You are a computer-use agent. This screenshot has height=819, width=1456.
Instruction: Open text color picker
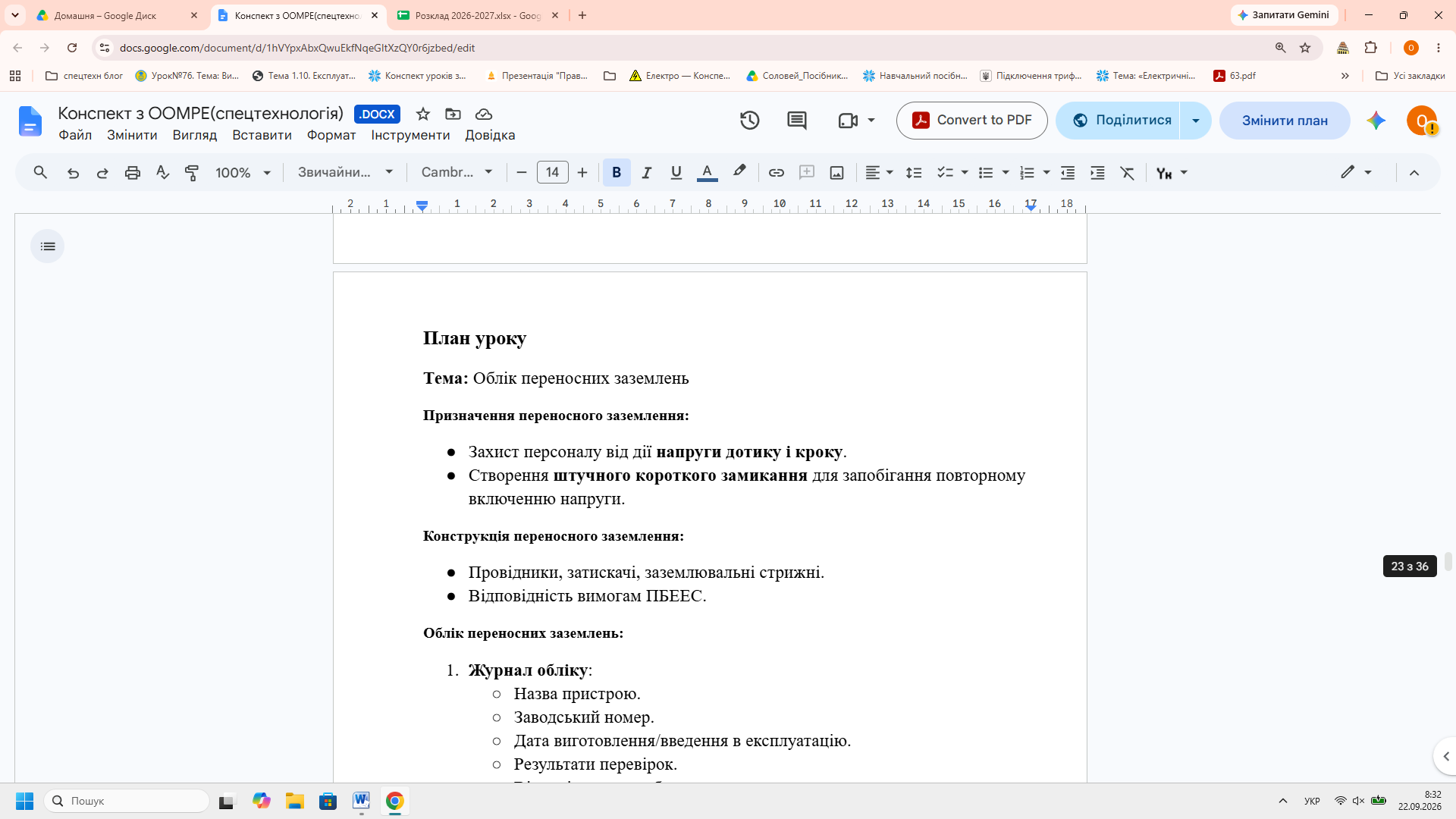point(707,173)
